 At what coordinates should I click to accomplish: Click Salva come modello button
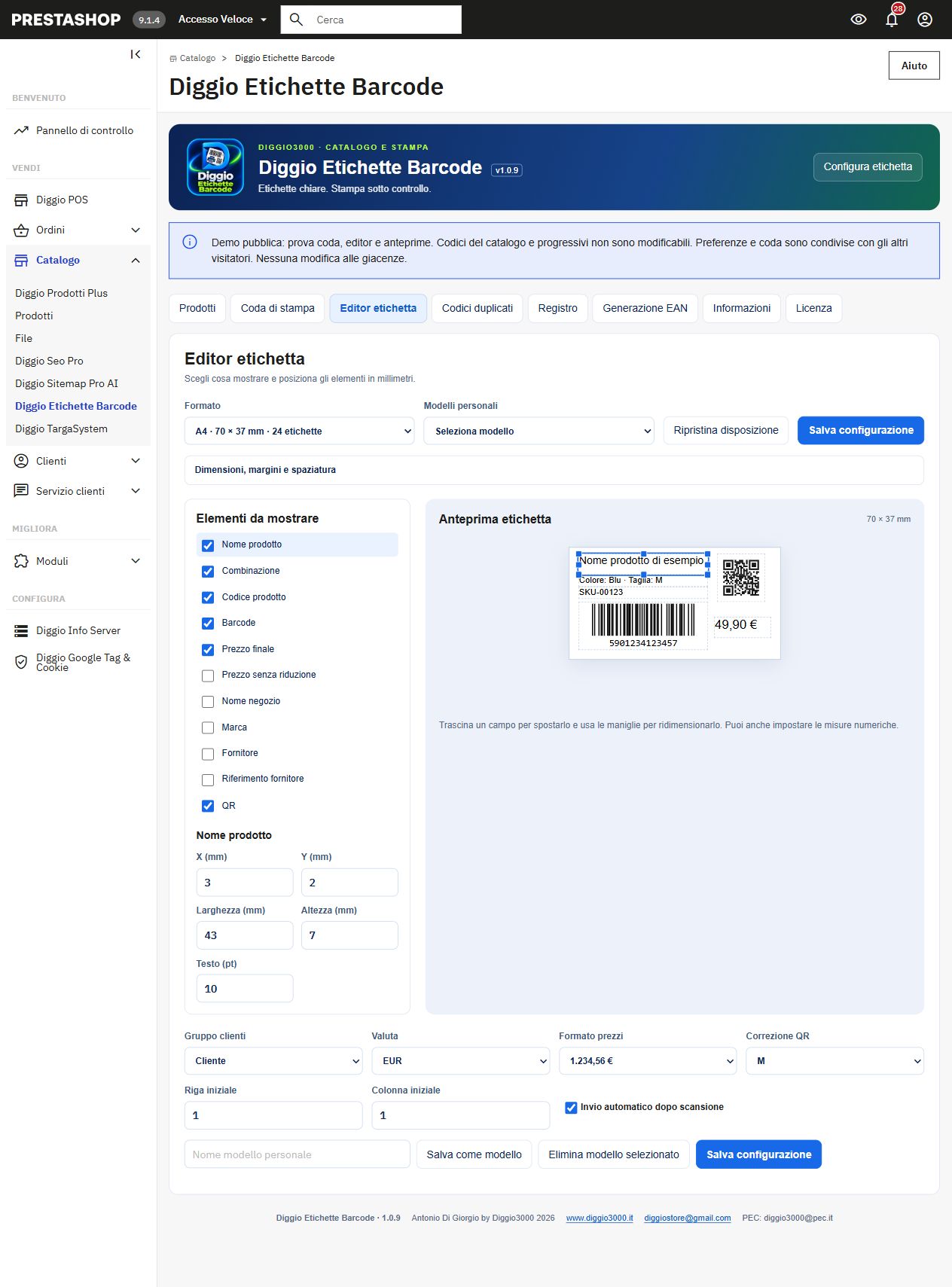(x=474, y=1154)
